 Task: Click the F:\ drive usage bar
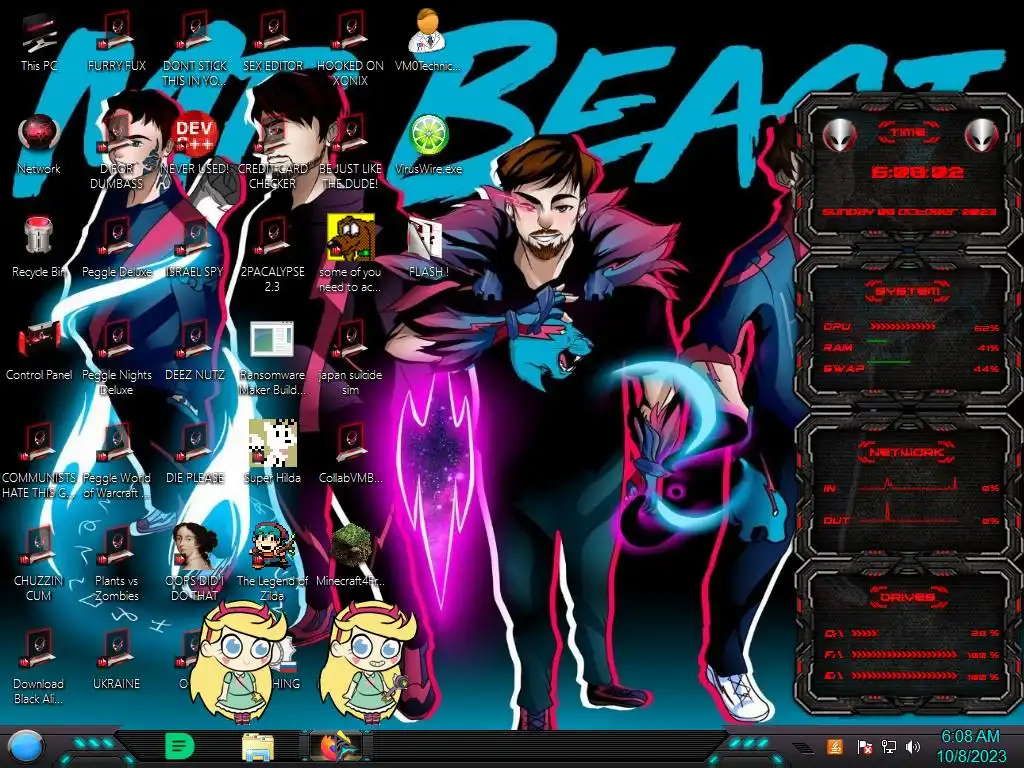click(x=904, y=654)
